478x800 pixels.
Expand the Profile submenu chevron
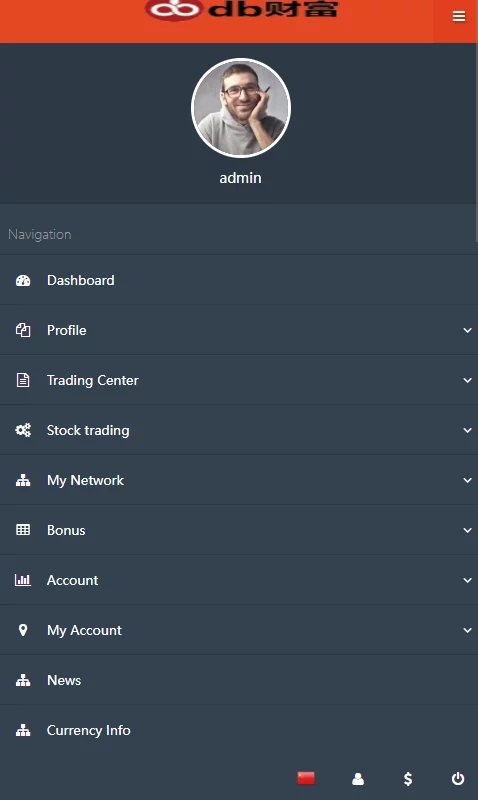pos(467,330)
